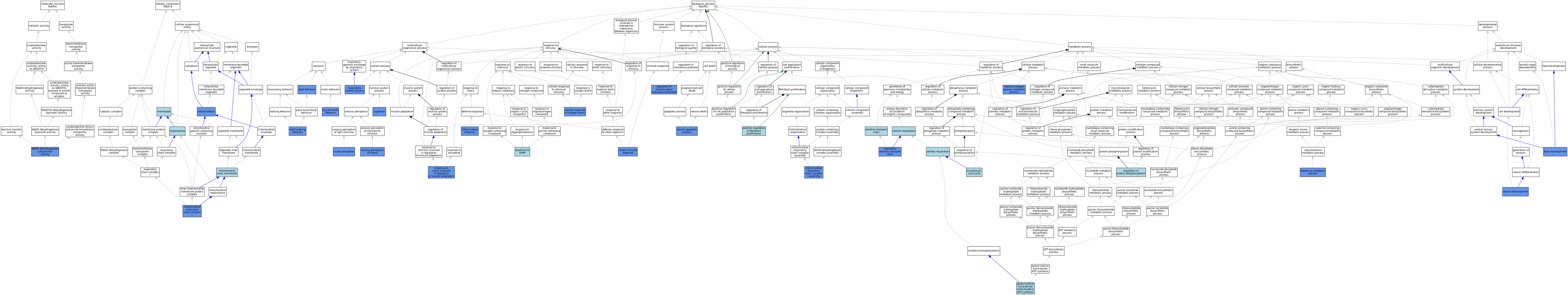Click the aerobic respiration node
The image size is (1568, 295).
(938, 152)
